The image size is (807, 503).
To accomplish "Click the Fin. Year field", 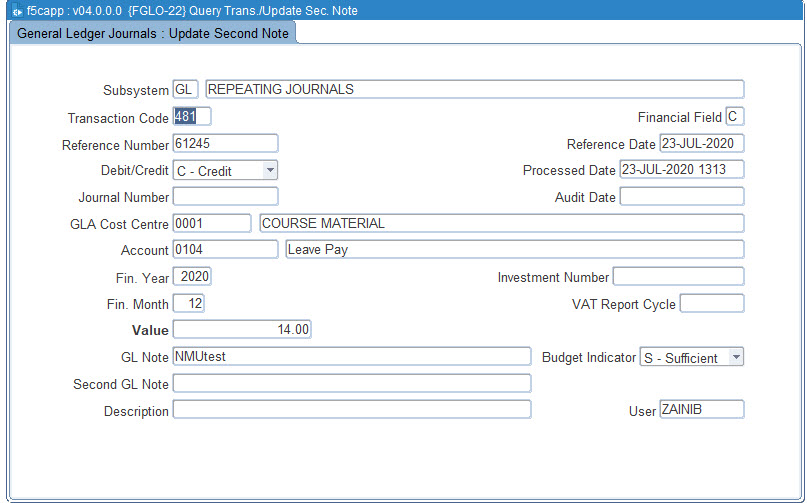I will coord(192,276).
